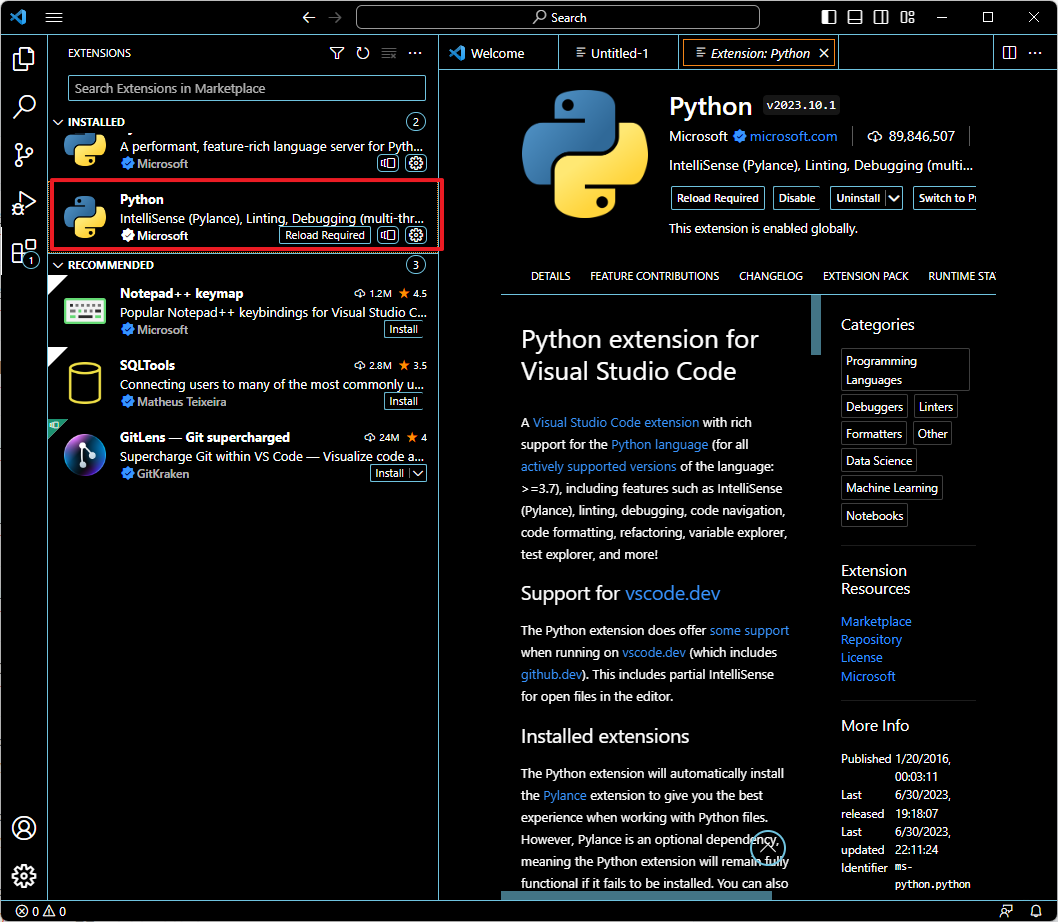Open the FEATURE CONTRIBUTIONS tab
Image resolution: width=1058 pixels, height=922 pixels.
(x=655, y=276)
